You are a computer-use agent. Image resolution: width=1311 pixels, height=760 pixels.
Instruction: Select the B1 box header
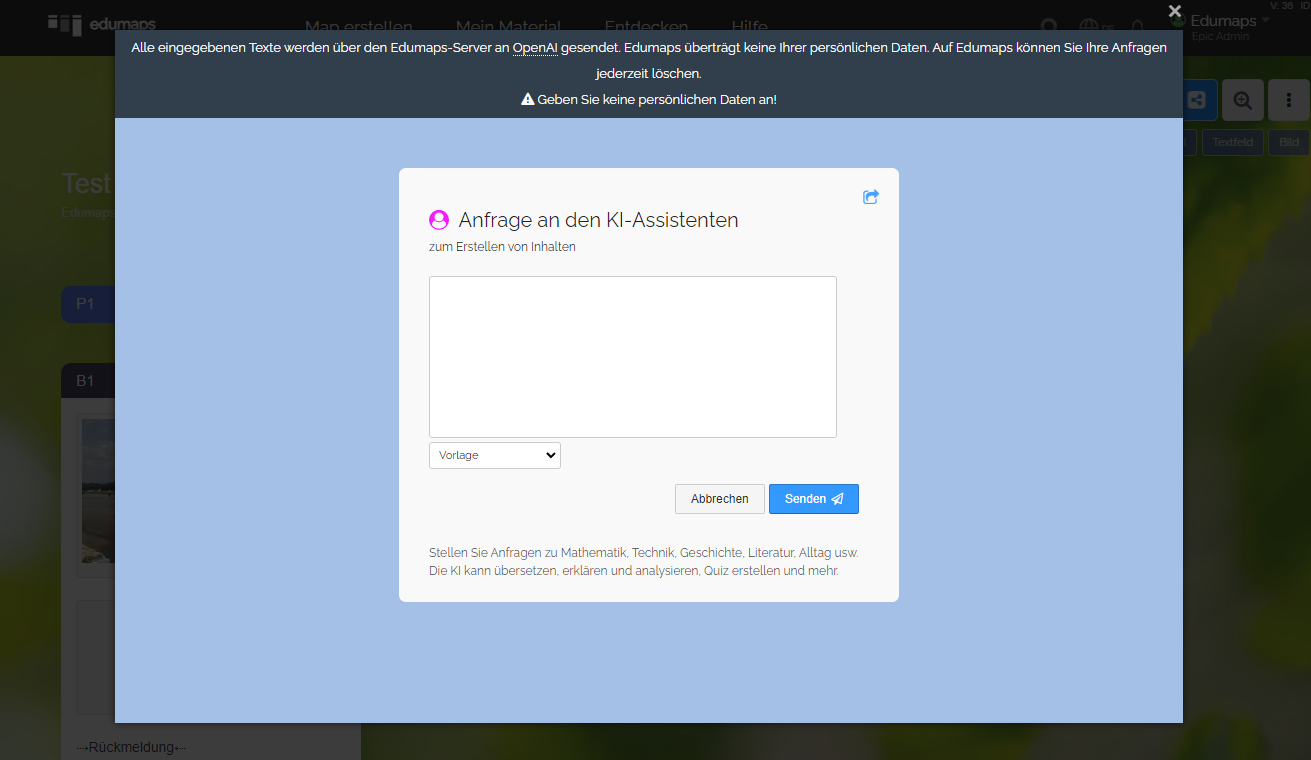click(88, 381)
